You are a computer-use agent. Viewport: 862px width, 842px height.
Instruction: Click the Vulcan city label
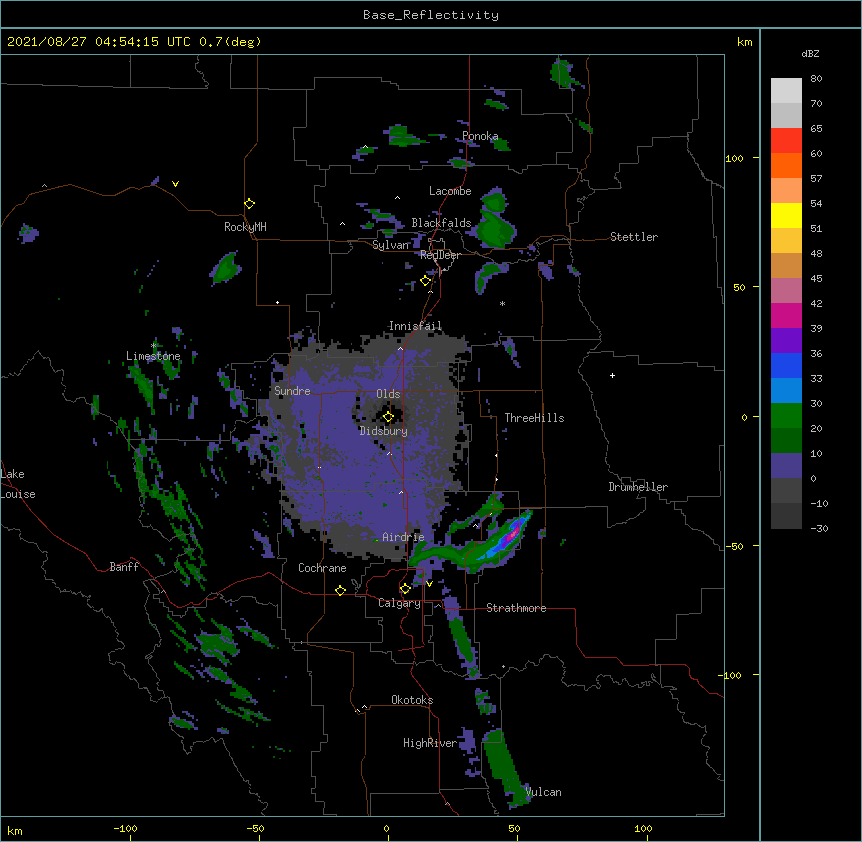543,792
